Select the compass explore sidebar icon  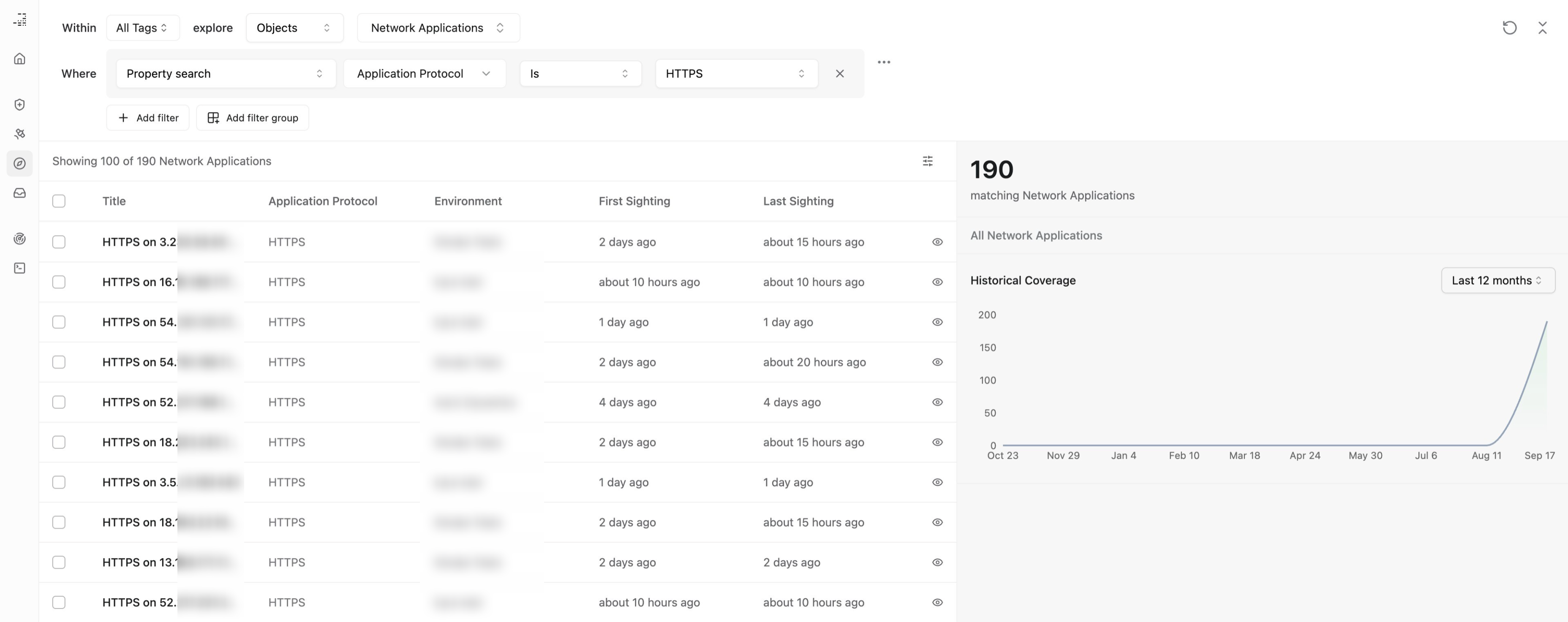click(x=19, y=164)
